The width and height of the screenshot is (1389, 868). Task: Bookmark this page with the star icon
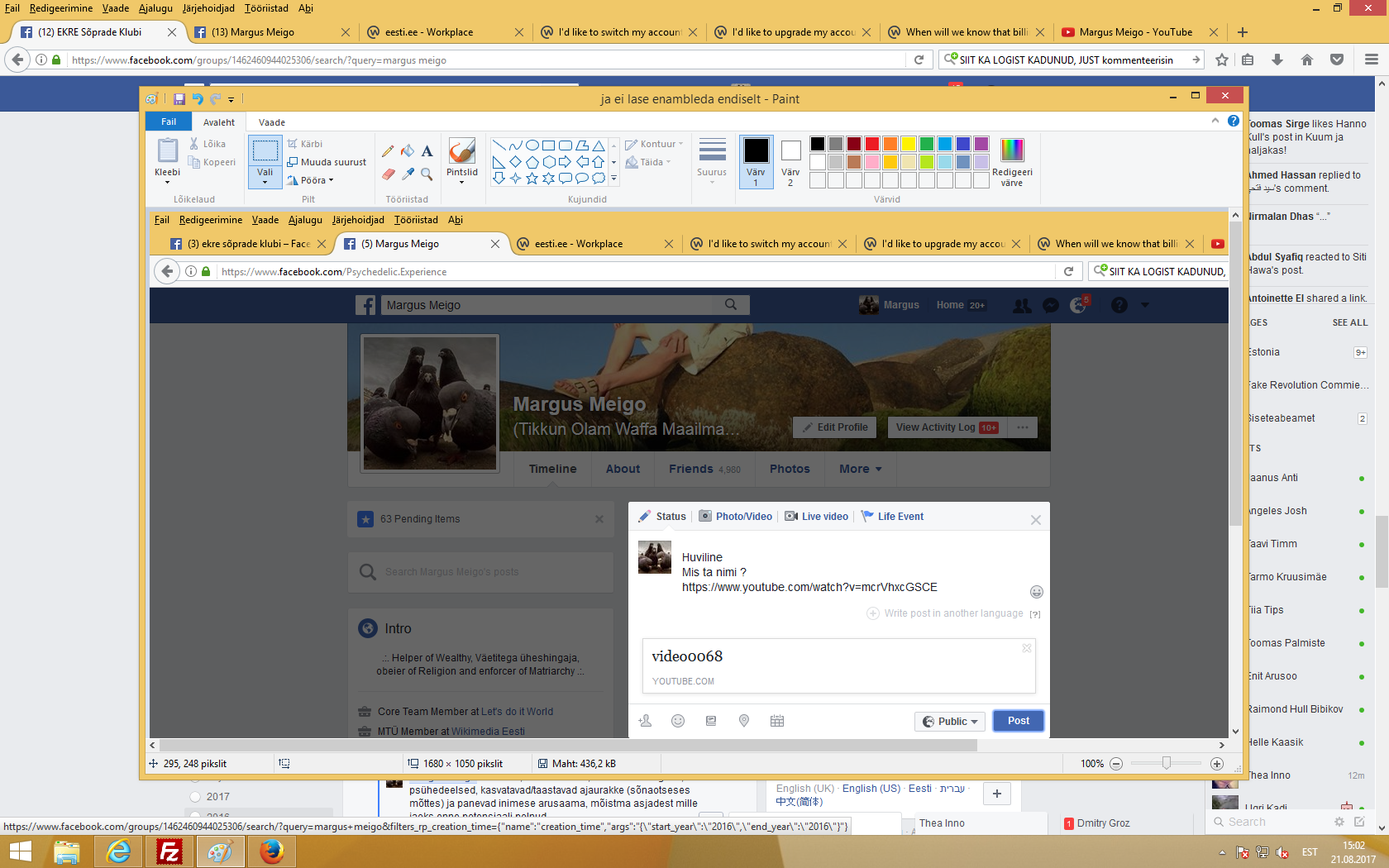click(1222, 60)
